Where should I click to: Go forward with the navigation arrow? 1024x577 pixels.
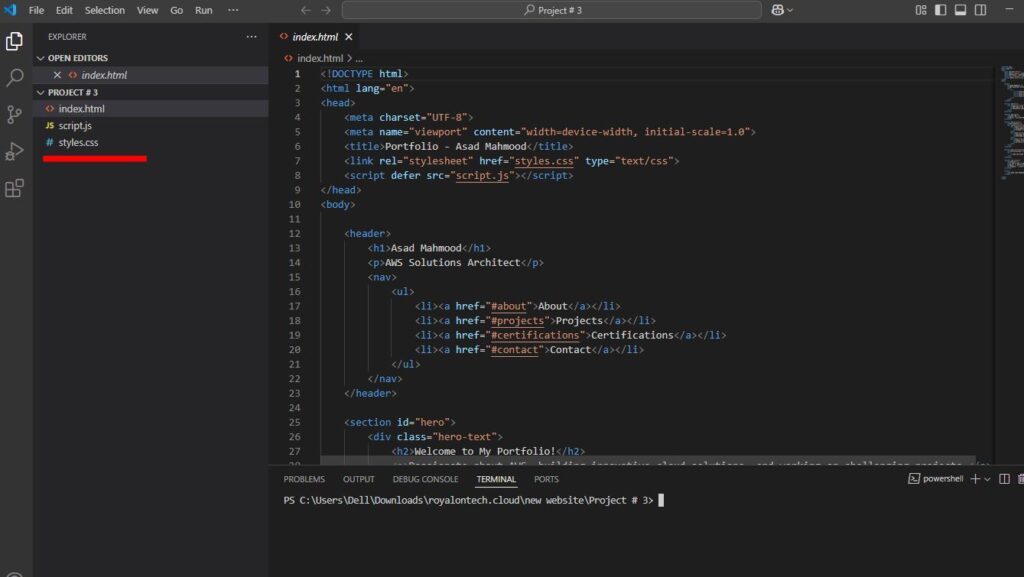point(326,10)
